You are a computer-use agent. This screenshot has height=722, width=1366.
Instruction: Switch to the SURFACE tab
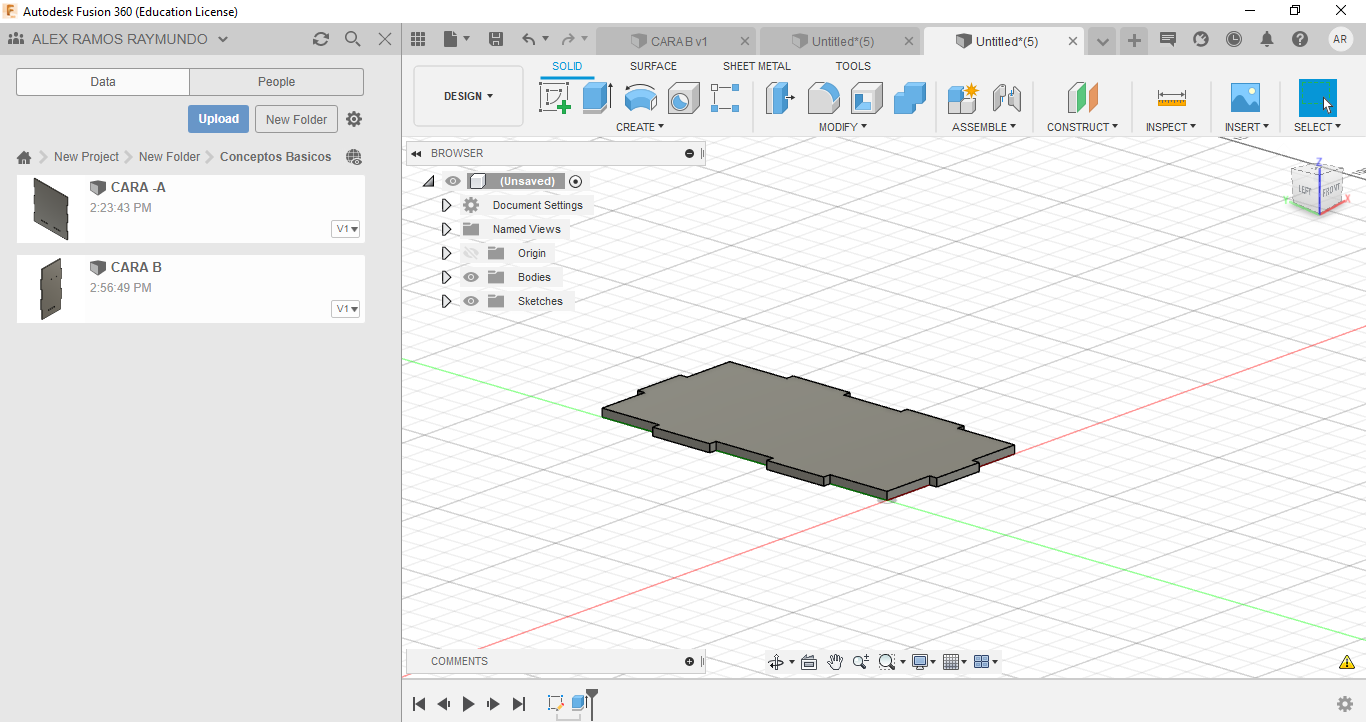[653, 66]
